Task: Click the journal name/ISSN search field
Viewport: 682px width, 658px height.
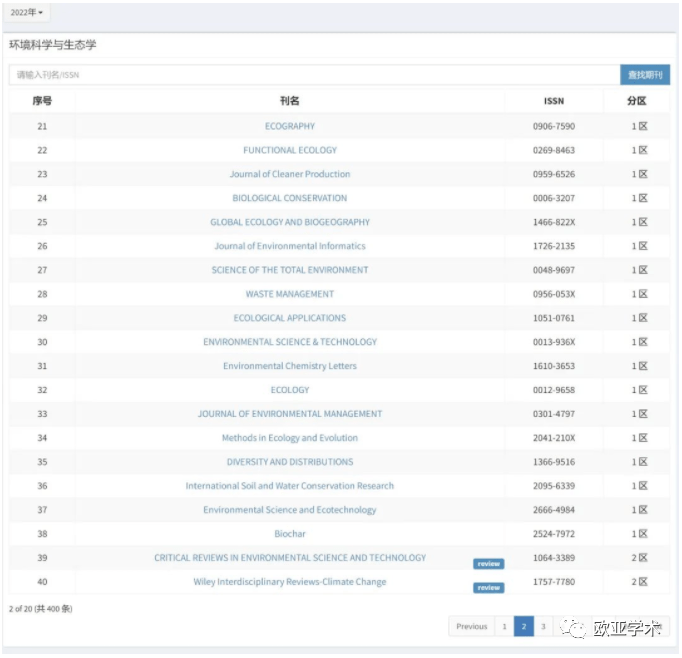Action: (314, 75)
